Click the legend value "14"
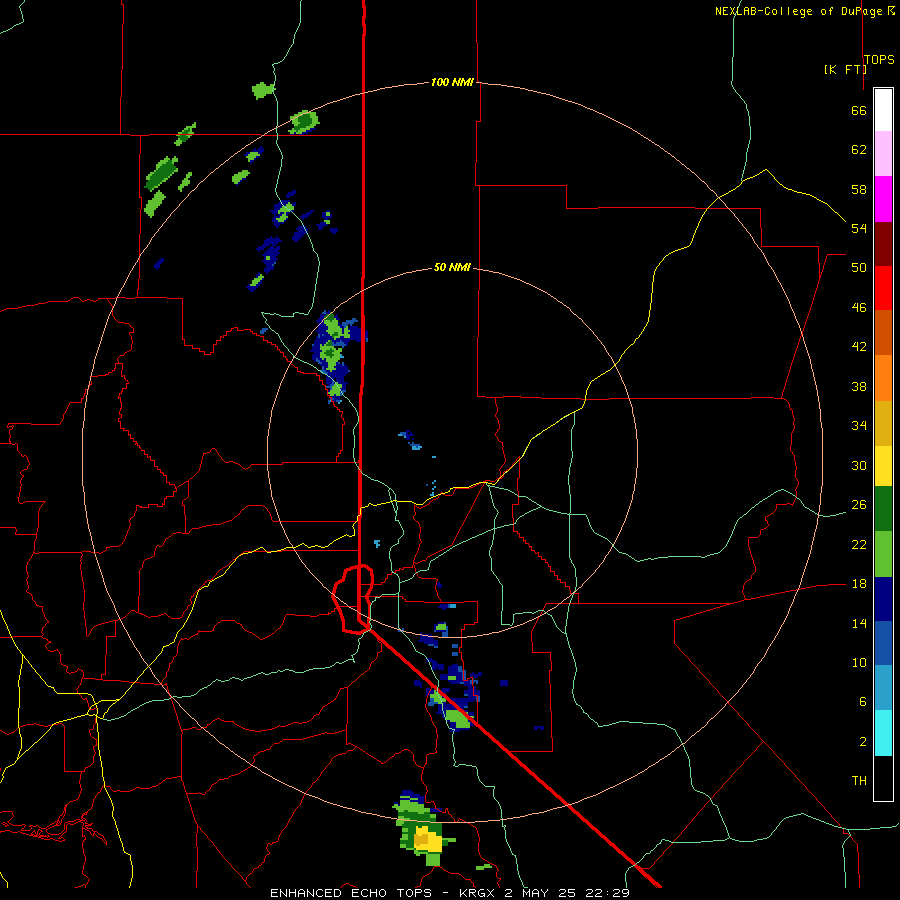 859,623
